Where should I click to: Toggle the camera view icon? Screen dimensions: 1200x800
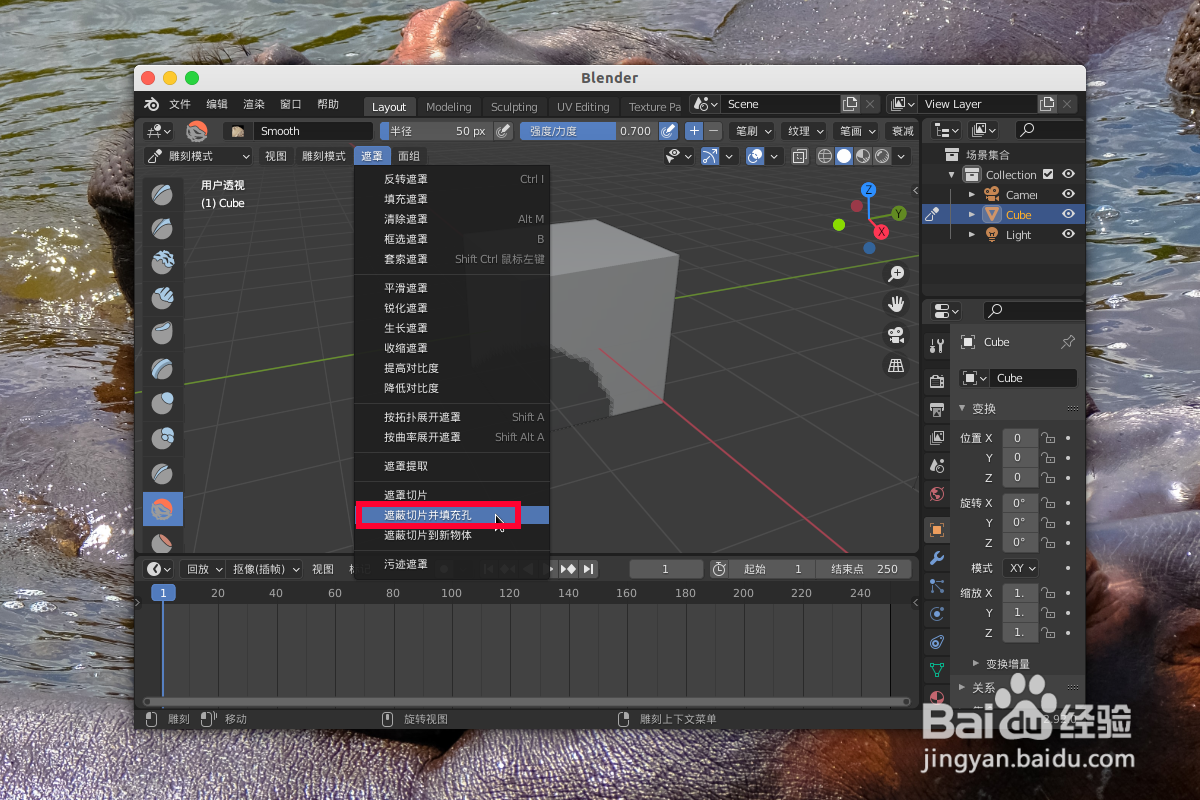pyautogui.click(x=896, y=334)
